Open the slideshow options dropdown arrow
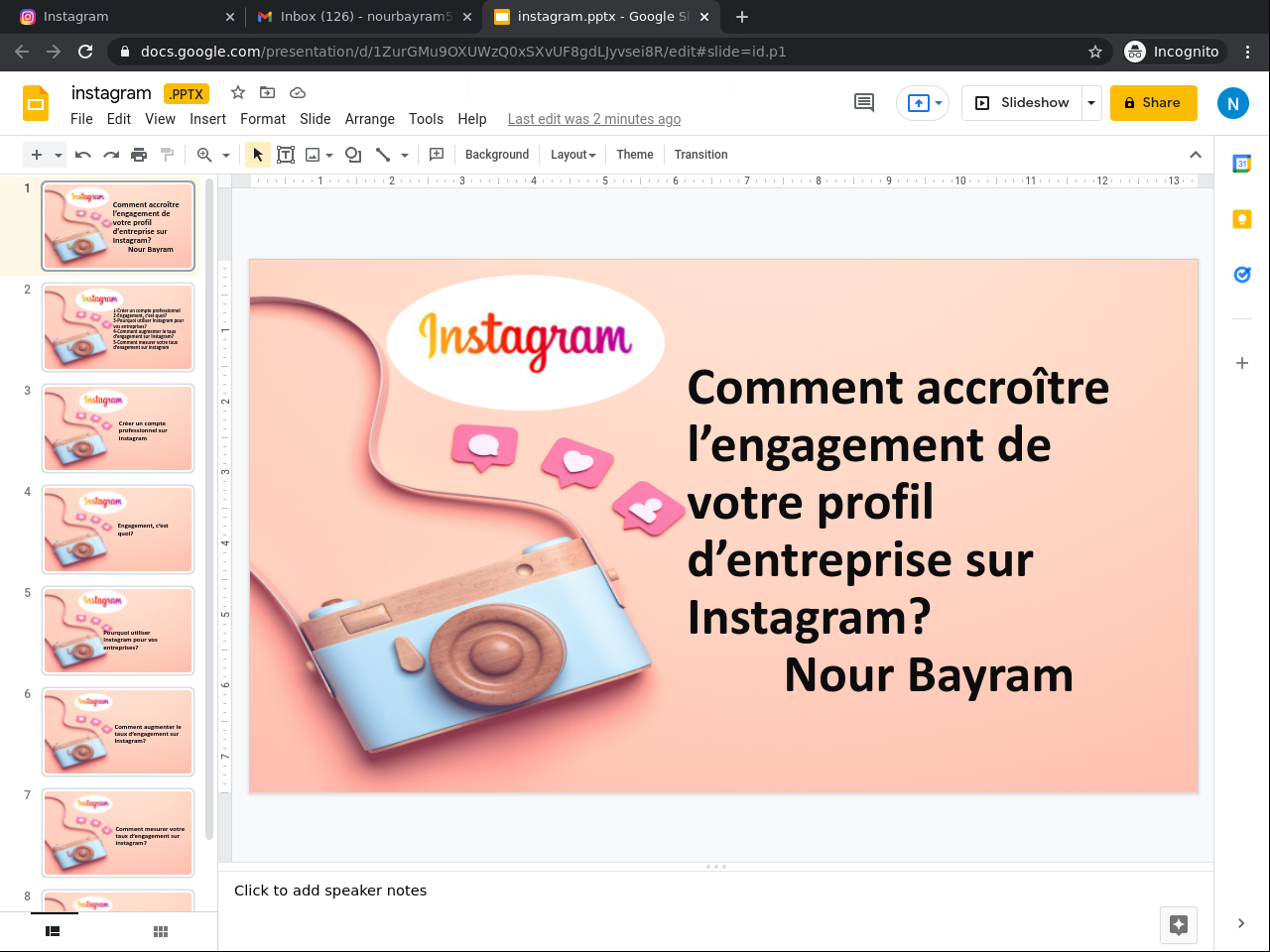Screen dimensions: 1270x952 point(1091,103)
